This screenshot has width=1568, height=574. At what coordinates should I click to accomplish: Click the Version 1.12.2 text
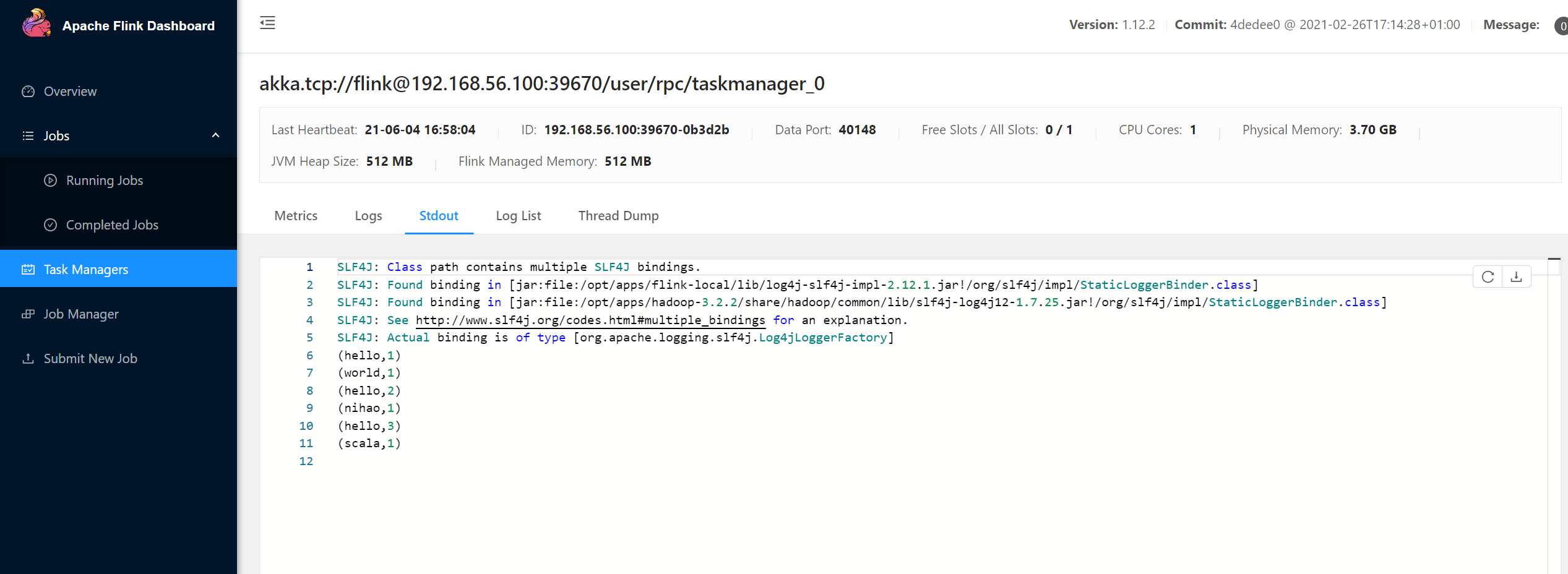(x=1112, y=25)
